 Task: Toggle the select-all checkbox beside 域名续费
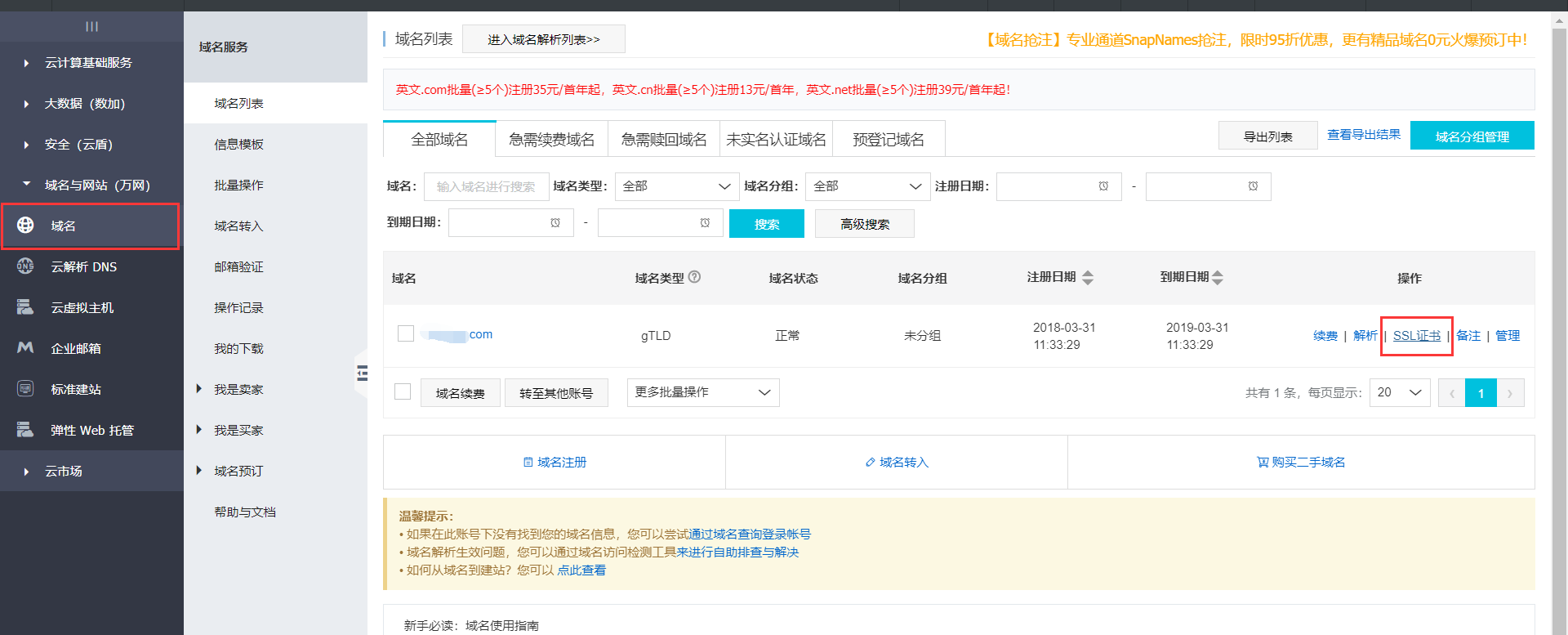coord(403,391)
